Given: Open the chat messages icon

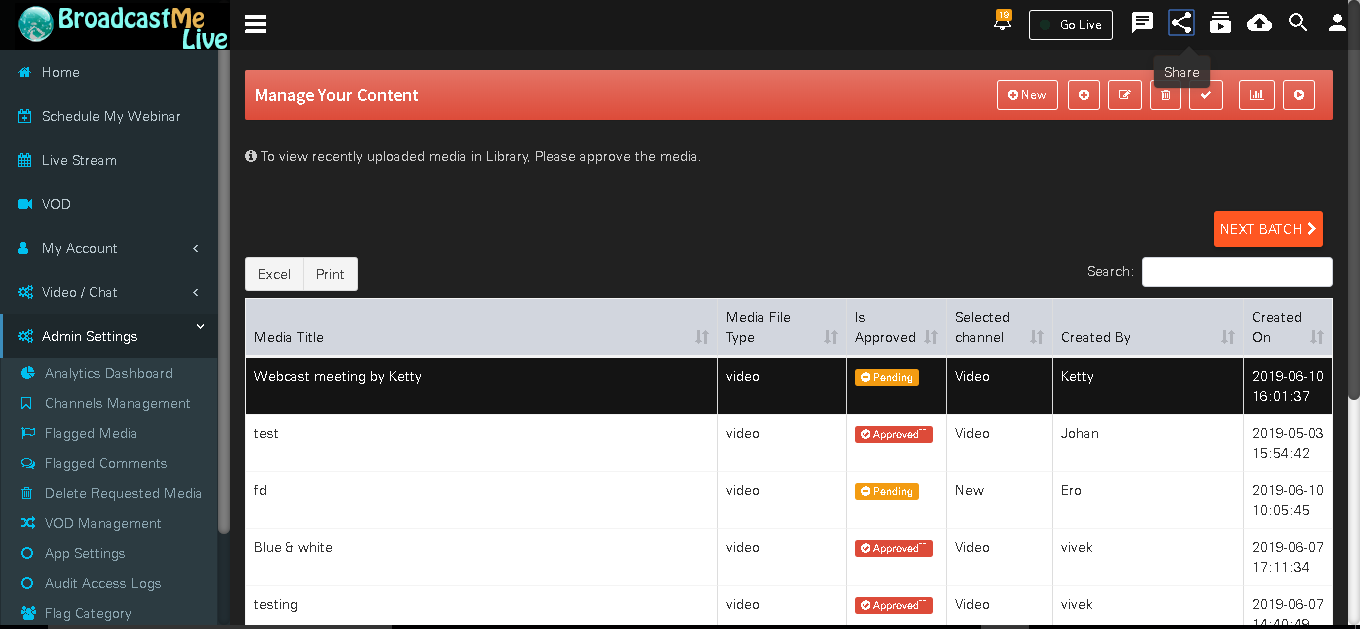Looking at the screenshot, I should (1142, 22).
